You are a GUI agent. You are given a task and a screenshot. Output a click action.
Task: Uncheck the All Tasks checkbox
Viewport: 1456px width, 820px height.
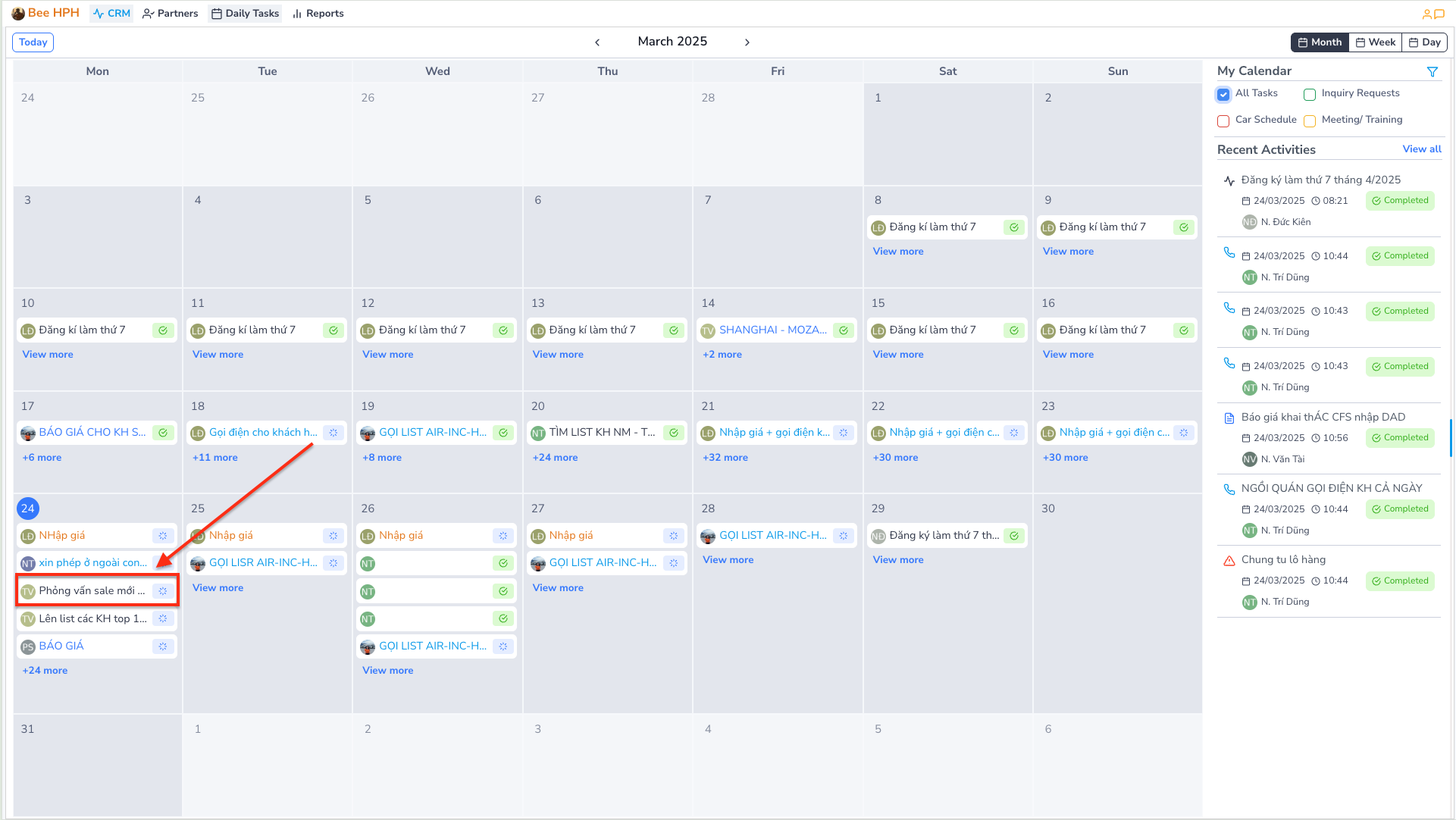coord(1223,95)
